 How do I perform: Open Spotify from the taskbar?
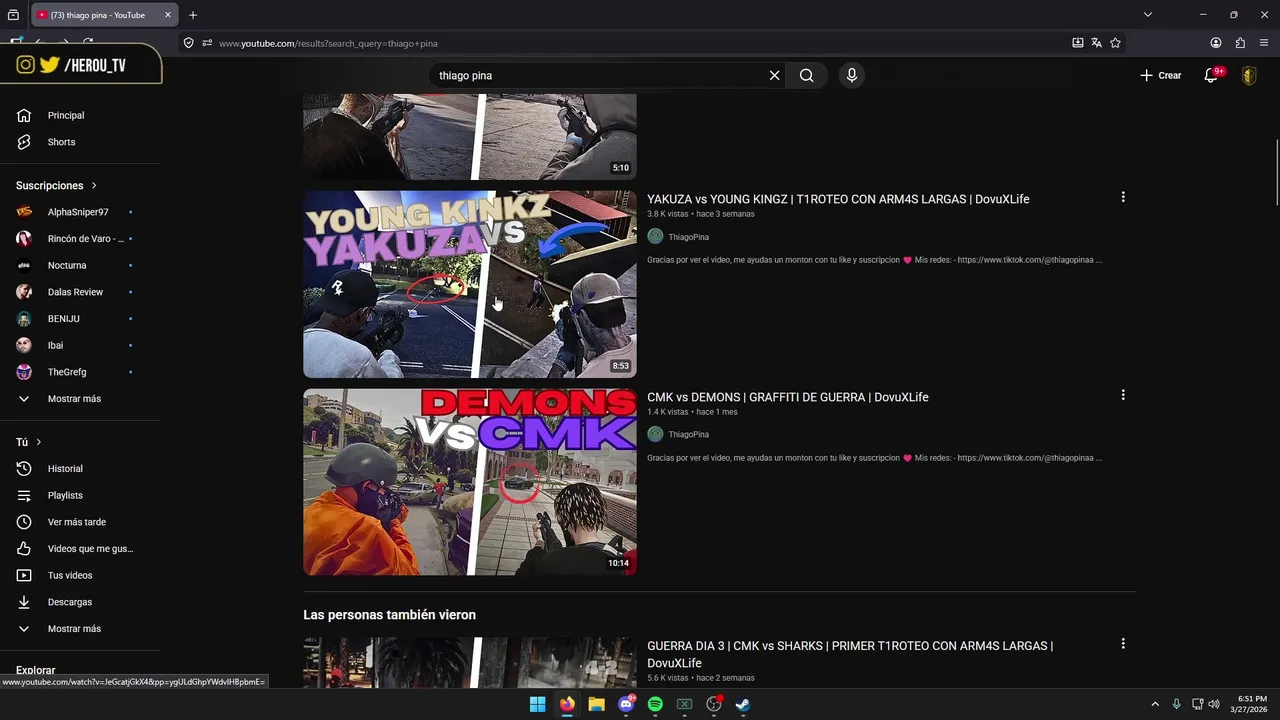coord(655,704)
